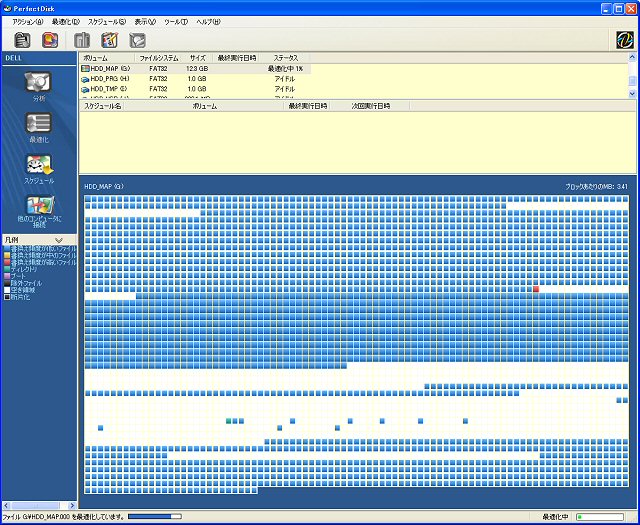Click the white 空き領域 legend swatch
Screen dimensions: 640x525
point(7,290)
